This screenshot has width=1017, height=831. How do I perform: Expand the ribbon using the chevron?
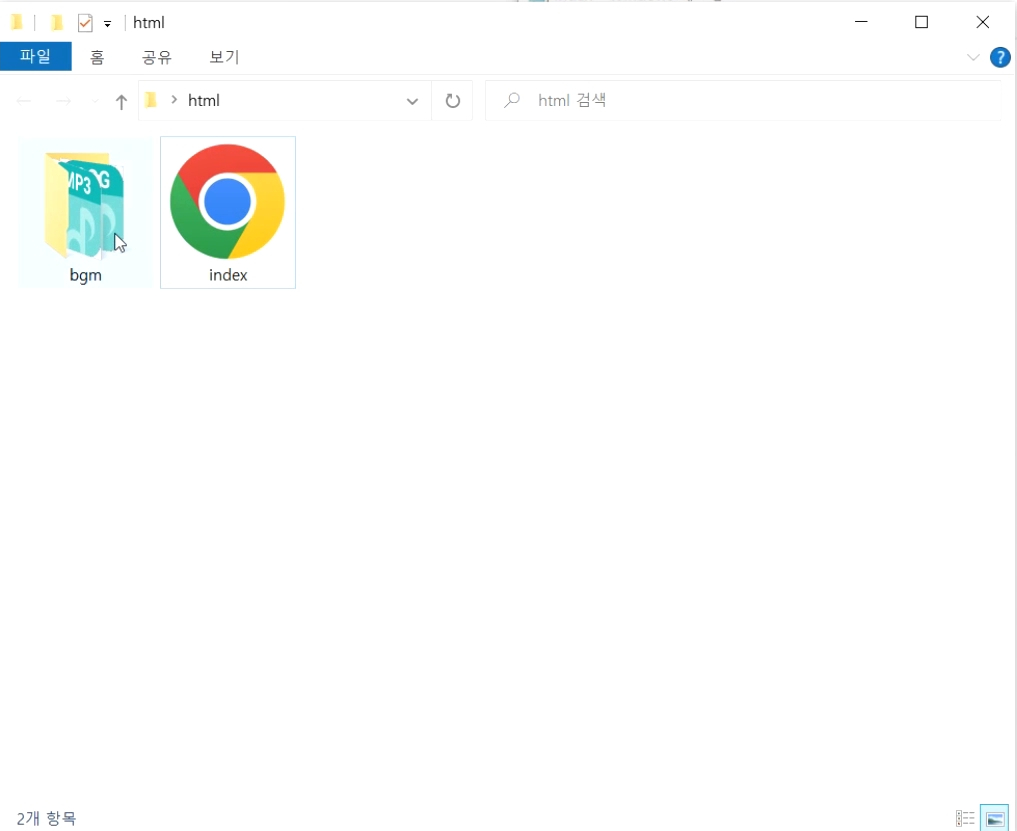(973, 58)
